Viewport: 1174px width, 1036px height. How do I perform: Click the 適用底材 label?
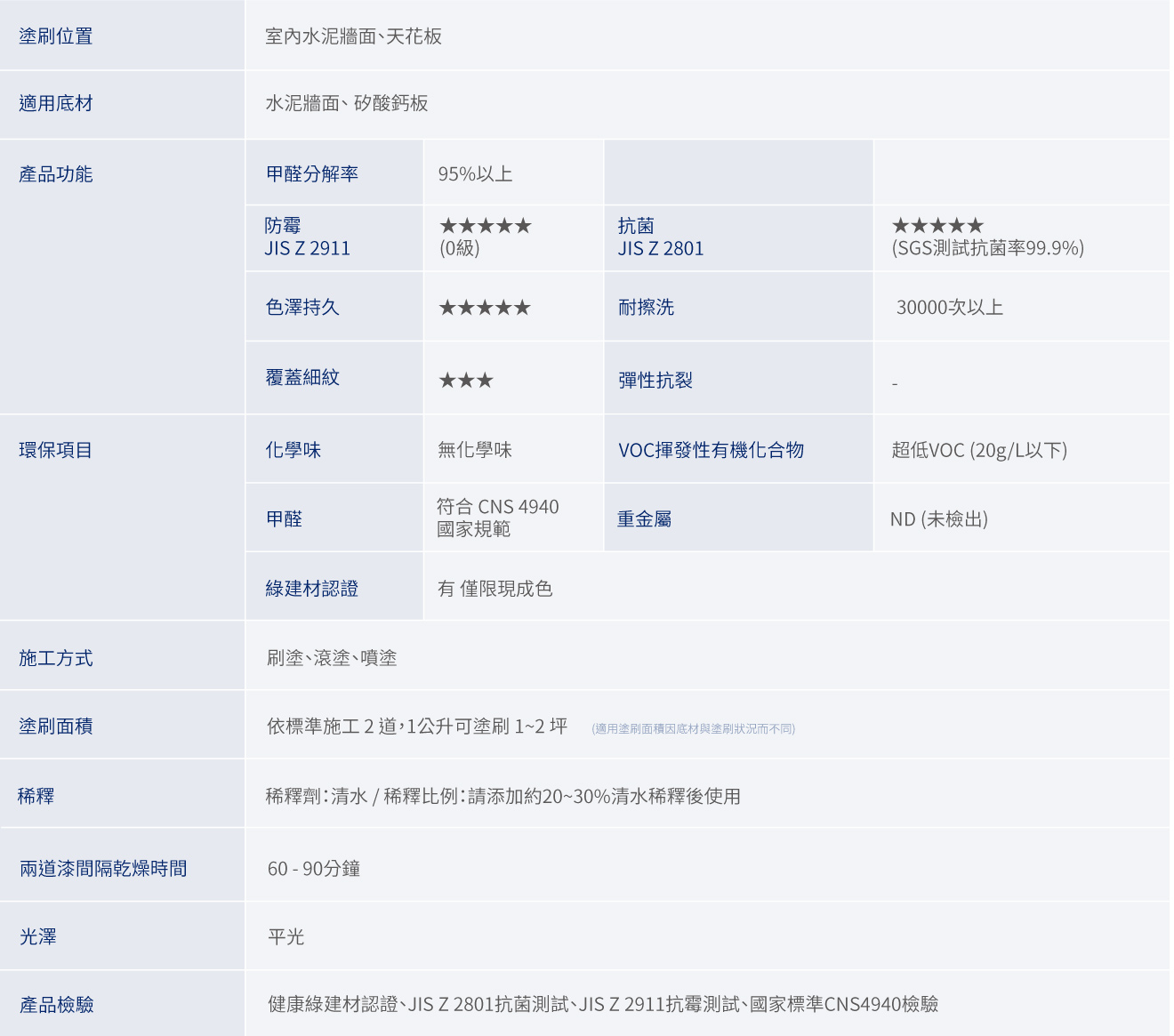click(56, 104)
